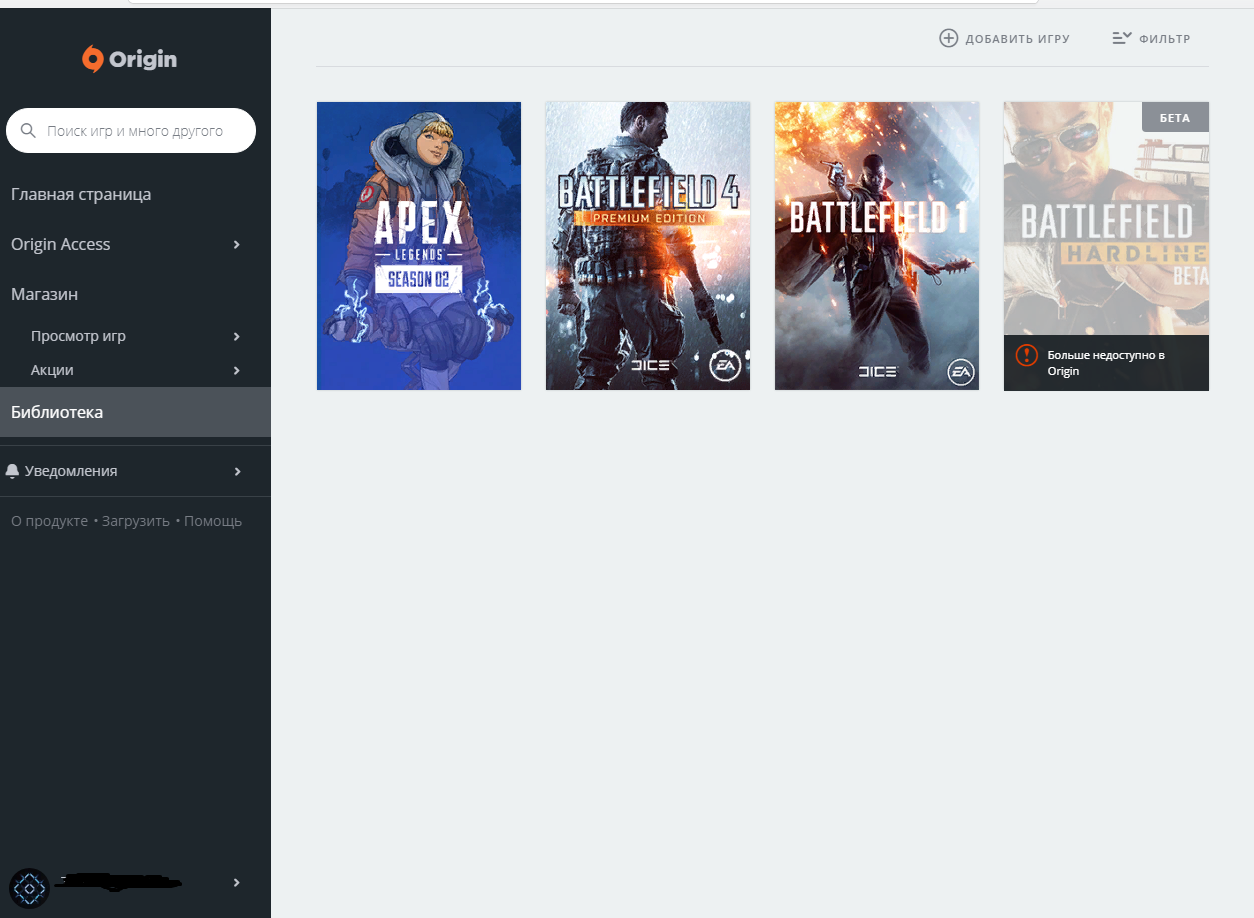The height and width of the screenshot is (918, 1254).
Task: Click the notifications bell icon
Action: point(13,470)
